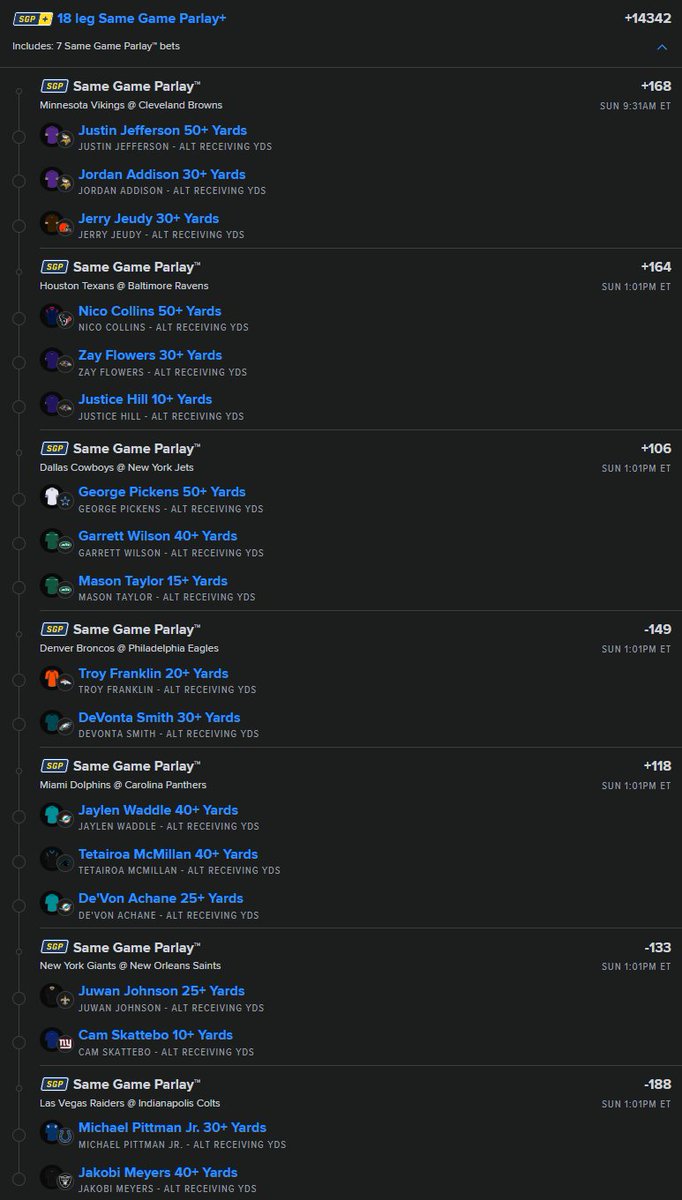The height and width of the screenshot is (1200, 682).
Task: Open Jerry Jeudy 30+ Yards leg
Action: pyautogui.click(x=148, y=218)
